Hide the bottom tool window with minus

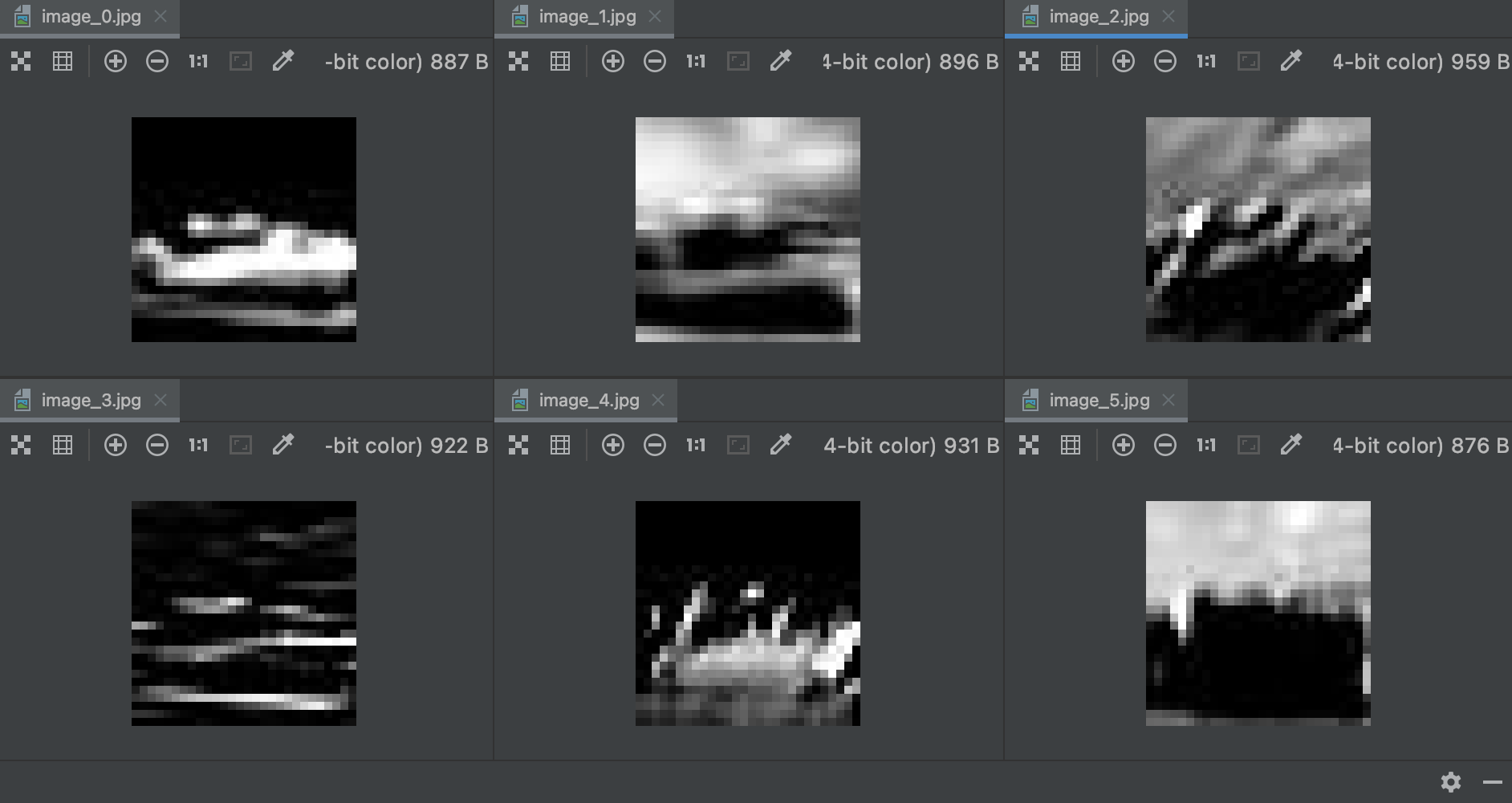coord(1493,782)
